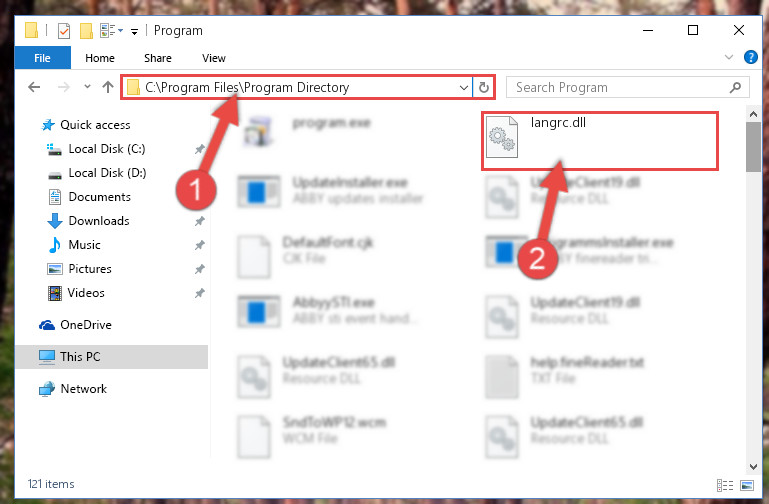Screen dimensions: 769x504
Task: Expand the address bar history dropdown
Action: click(463, 87)
